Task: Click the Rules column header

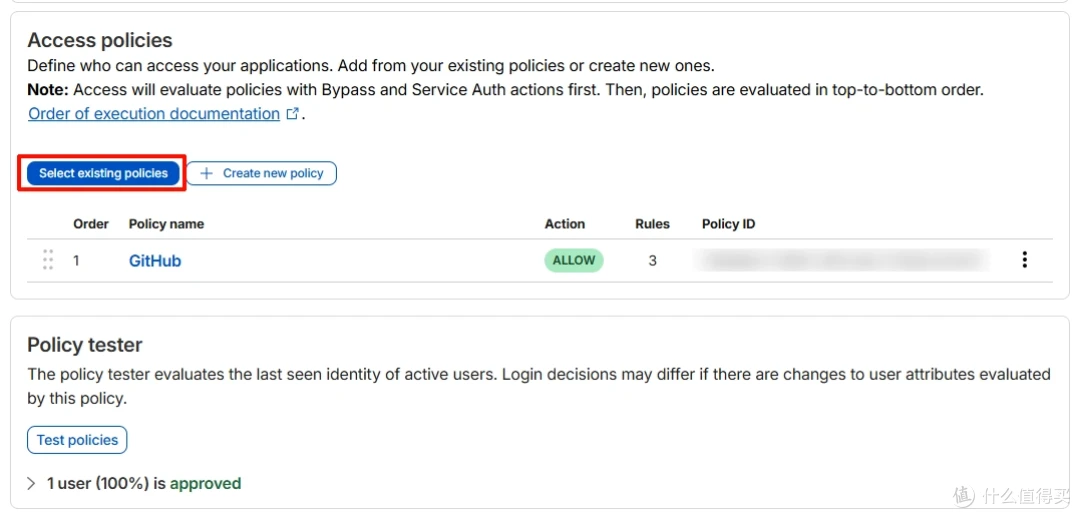Action: click(652, 224)
